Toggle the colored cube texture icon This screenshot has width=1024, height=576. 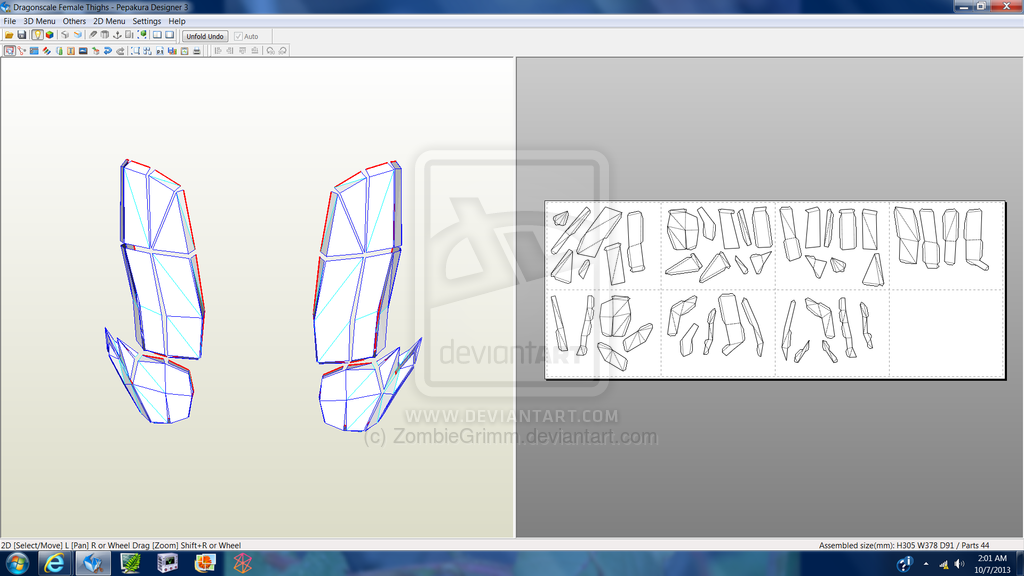(50, 35)
